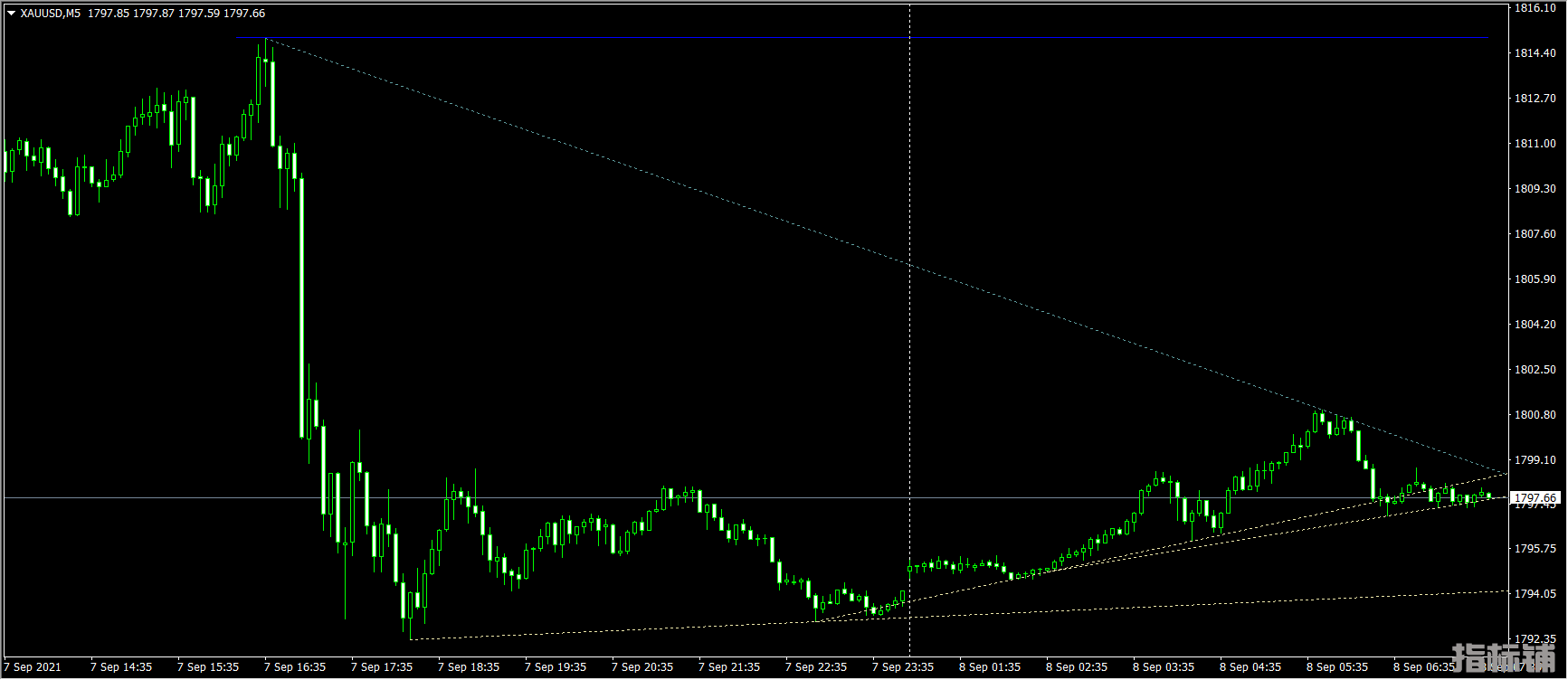1568x680 pixels.
Task: Click the 8 Sep 01:35 time label
Action: click(x=990, y=667)
